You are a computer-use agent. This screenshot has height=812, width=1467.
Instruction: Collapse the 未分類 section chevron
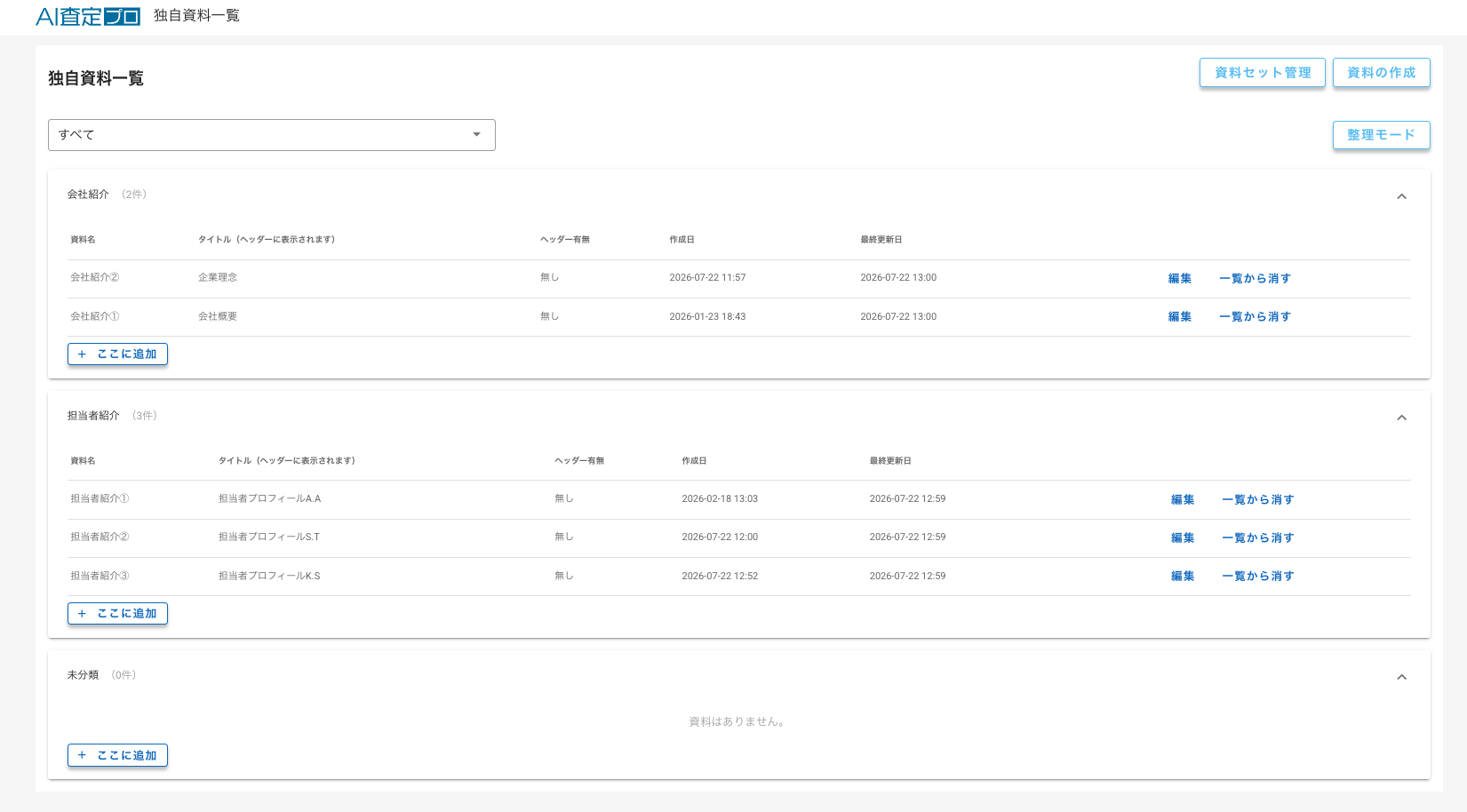(1401, 677)
